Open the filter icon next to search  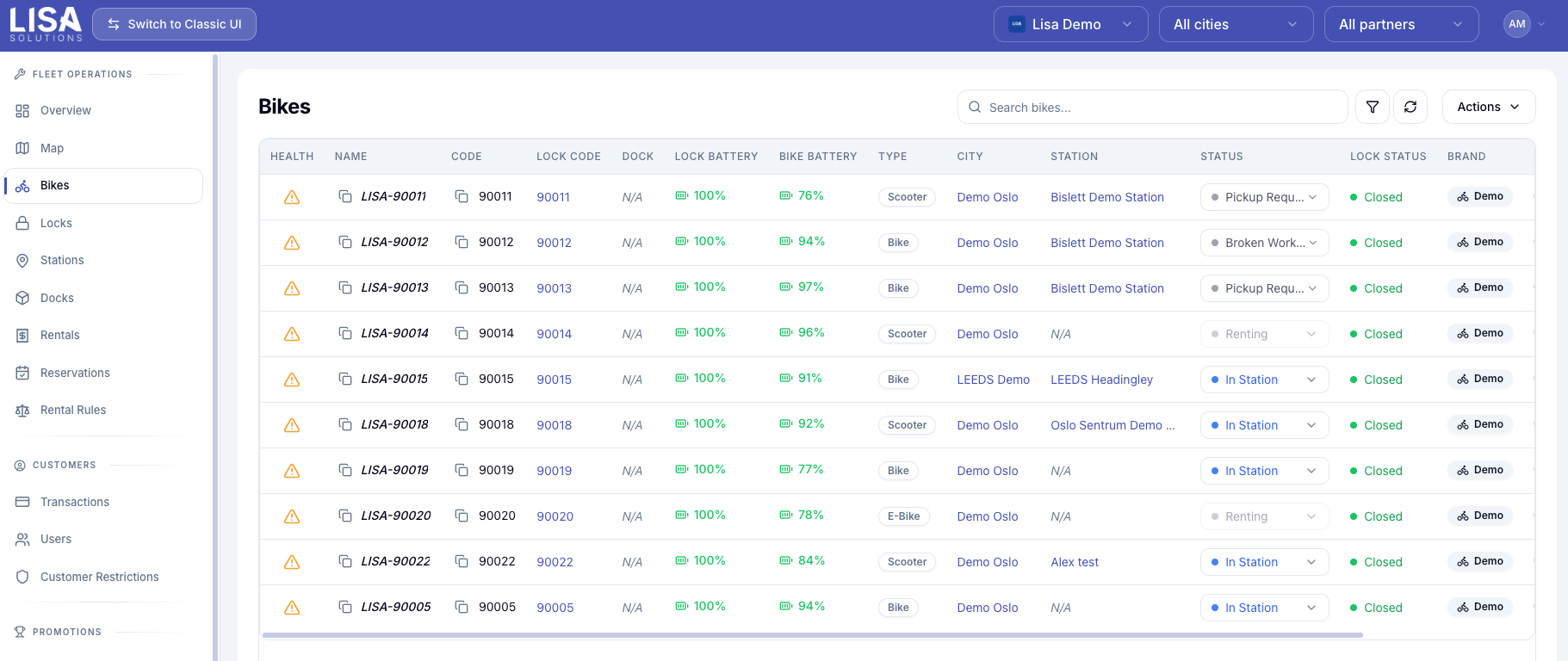click(x=1373, y=107)
